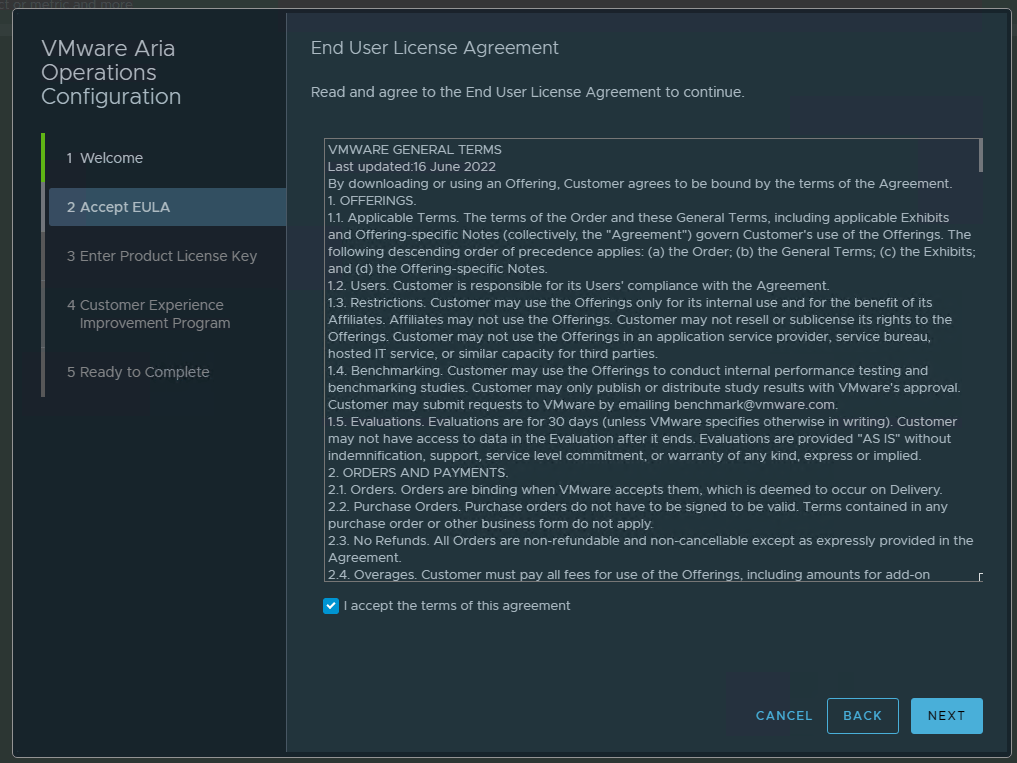Click the resize handle of EULA text box

[980, 577]
